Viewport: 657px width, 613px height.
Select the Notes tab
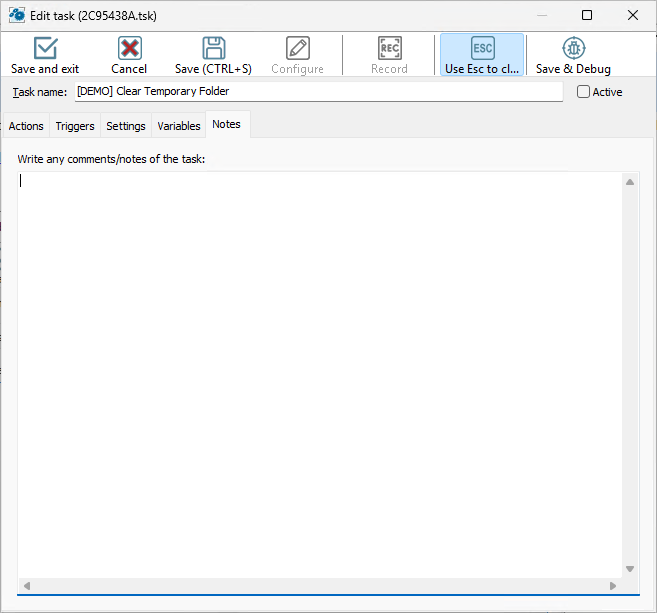coord(228,124)
